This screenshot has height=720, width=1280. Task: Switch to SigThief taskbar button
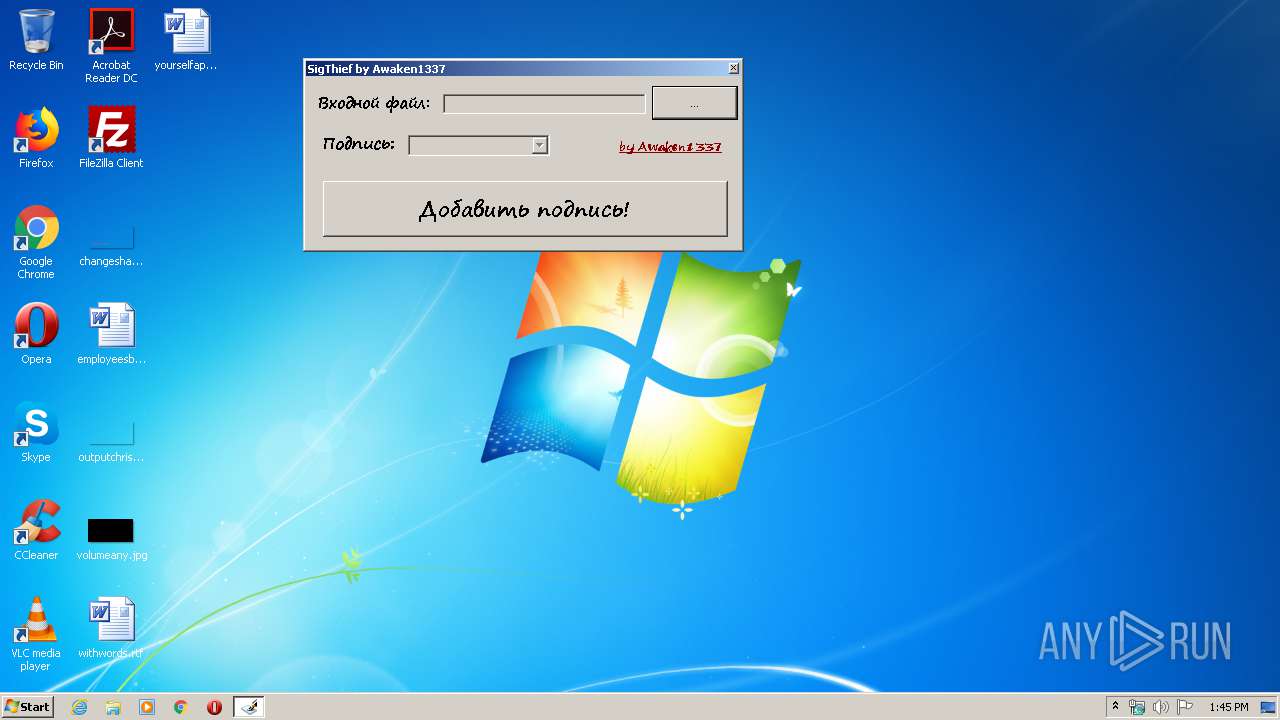coord(248,707)
